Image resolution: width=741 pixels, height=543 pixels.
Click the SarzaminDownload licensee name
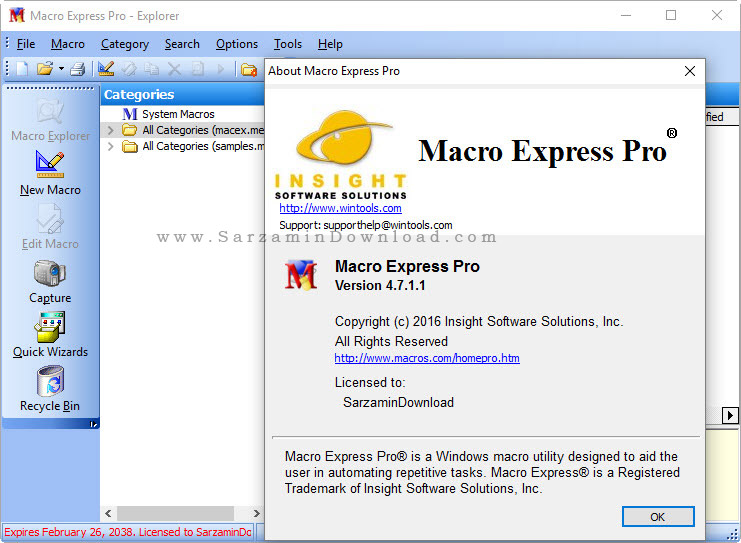[398, 402]
